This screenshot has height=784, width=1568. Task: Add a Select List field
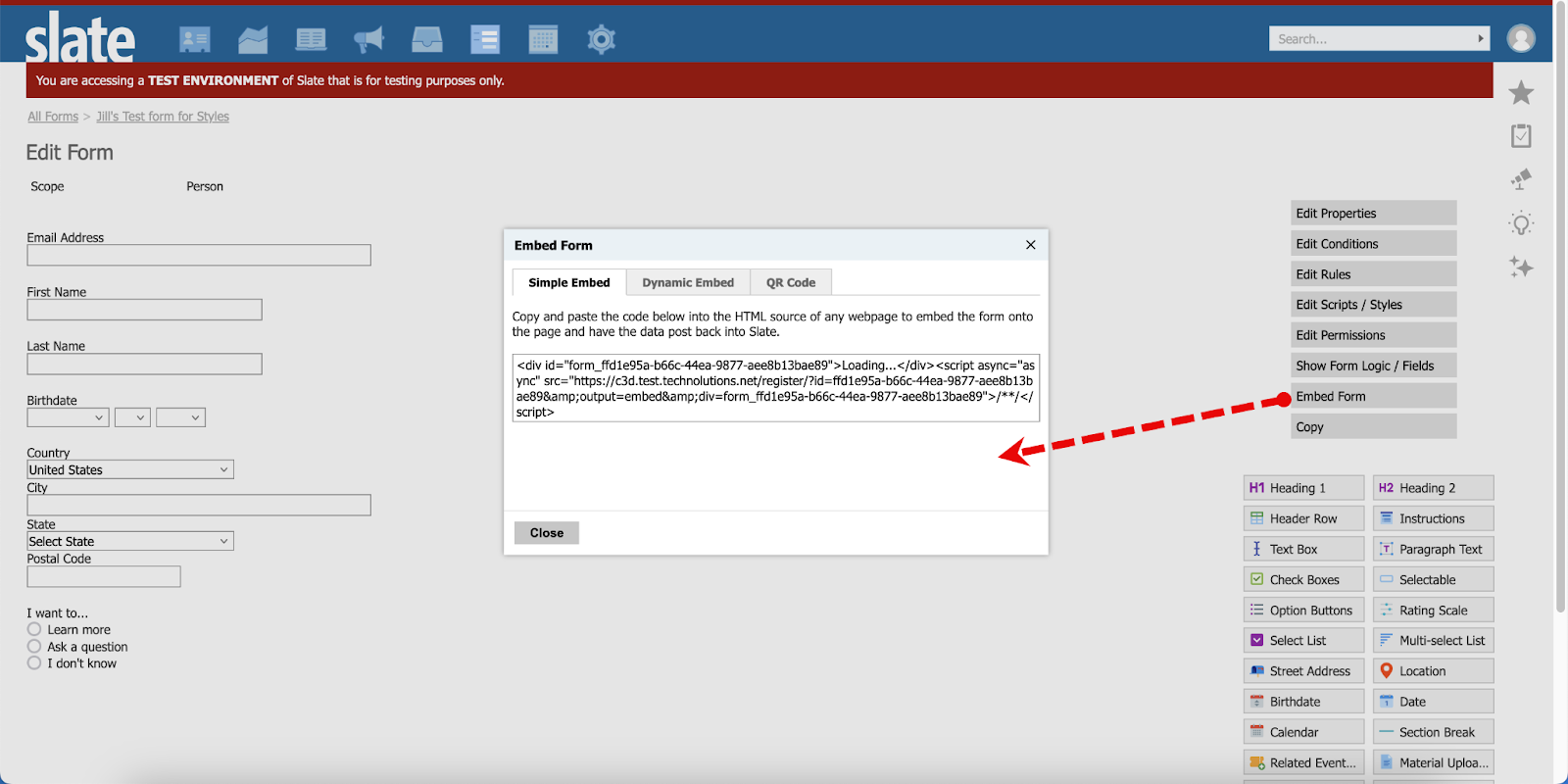pos(1303,640)
